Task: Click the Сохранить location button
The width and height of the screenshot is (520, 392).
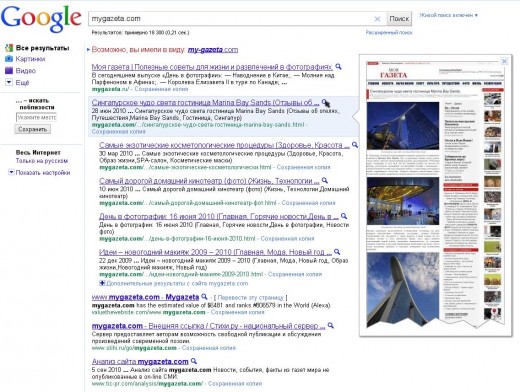Action: click(x=32, y=129)
